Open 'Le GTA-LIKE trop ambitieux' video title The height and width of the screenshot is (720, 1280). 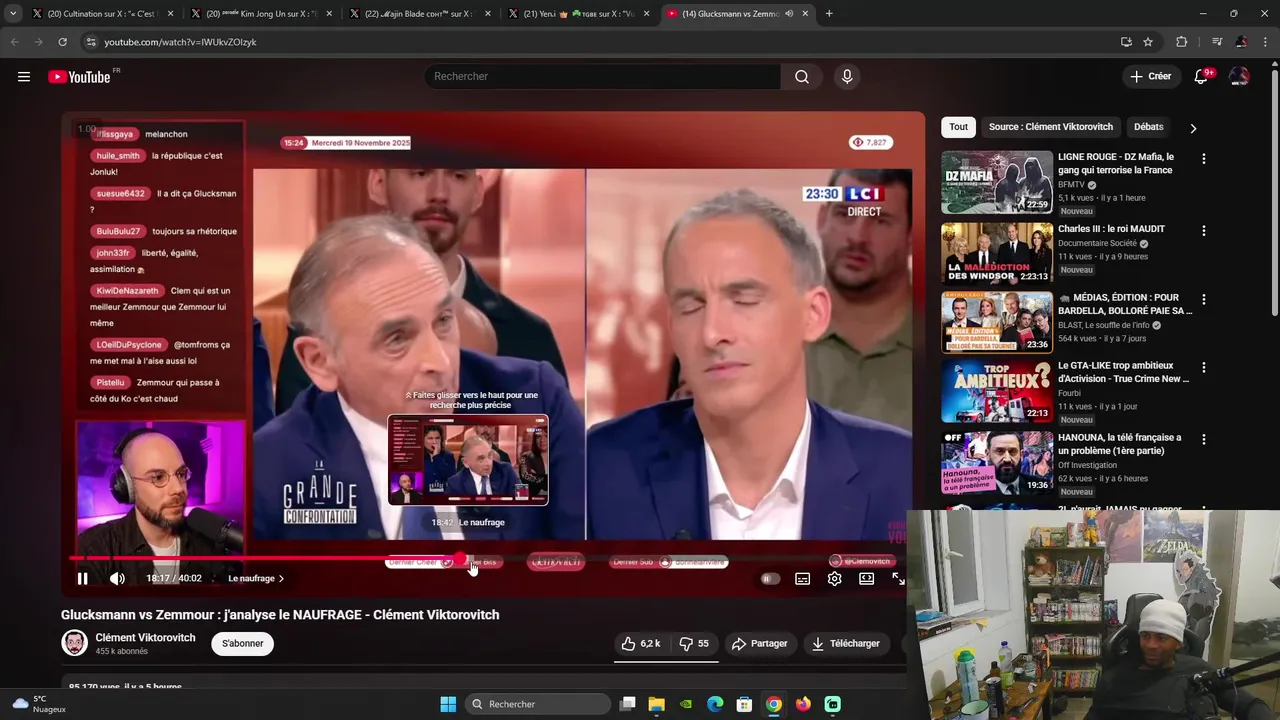coord(1124,372)
